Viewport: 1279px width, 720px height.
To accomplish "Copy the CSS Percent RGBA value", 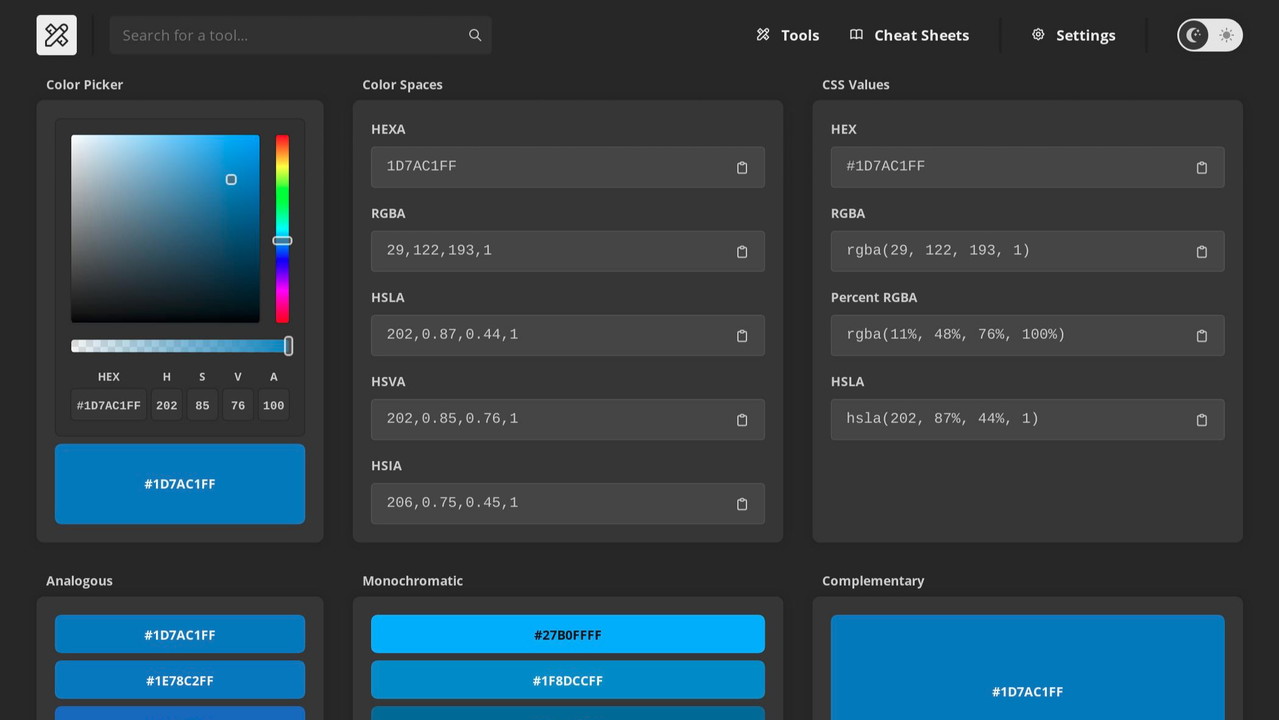I will [1201, 336].
